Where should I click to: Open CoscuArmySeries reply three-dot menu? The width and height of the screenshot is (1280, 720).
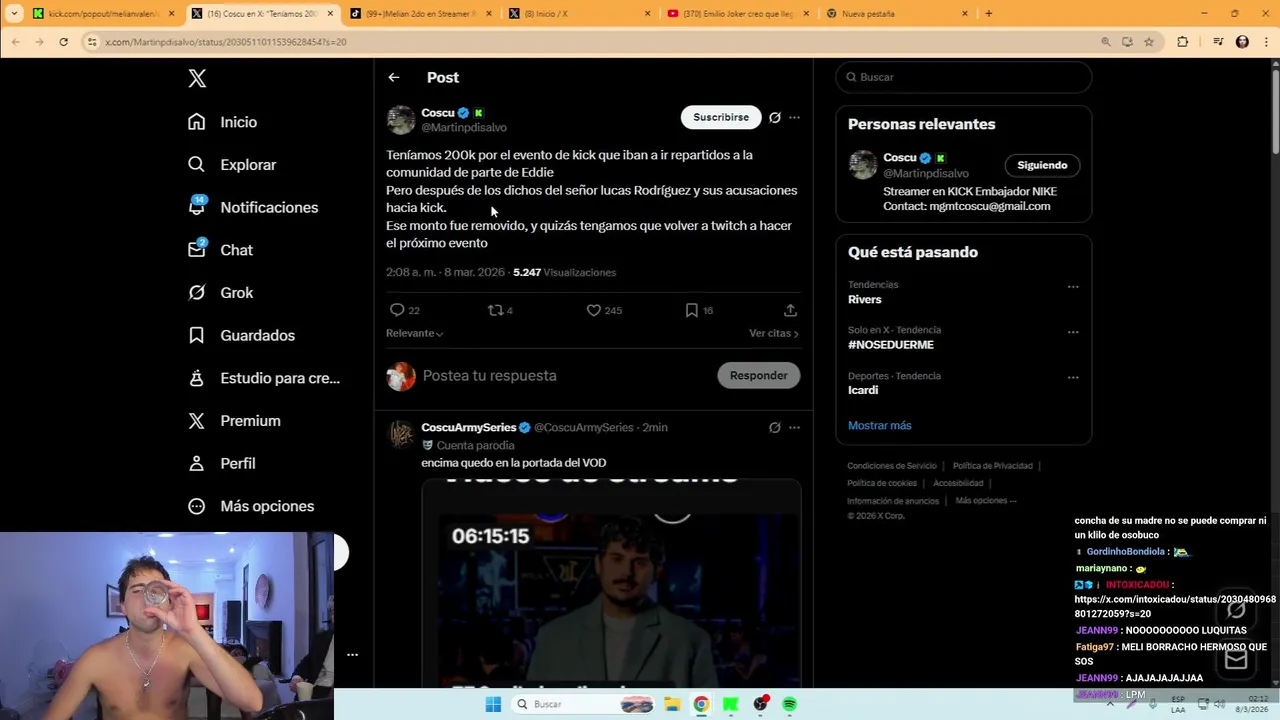(x=794, y=427)
